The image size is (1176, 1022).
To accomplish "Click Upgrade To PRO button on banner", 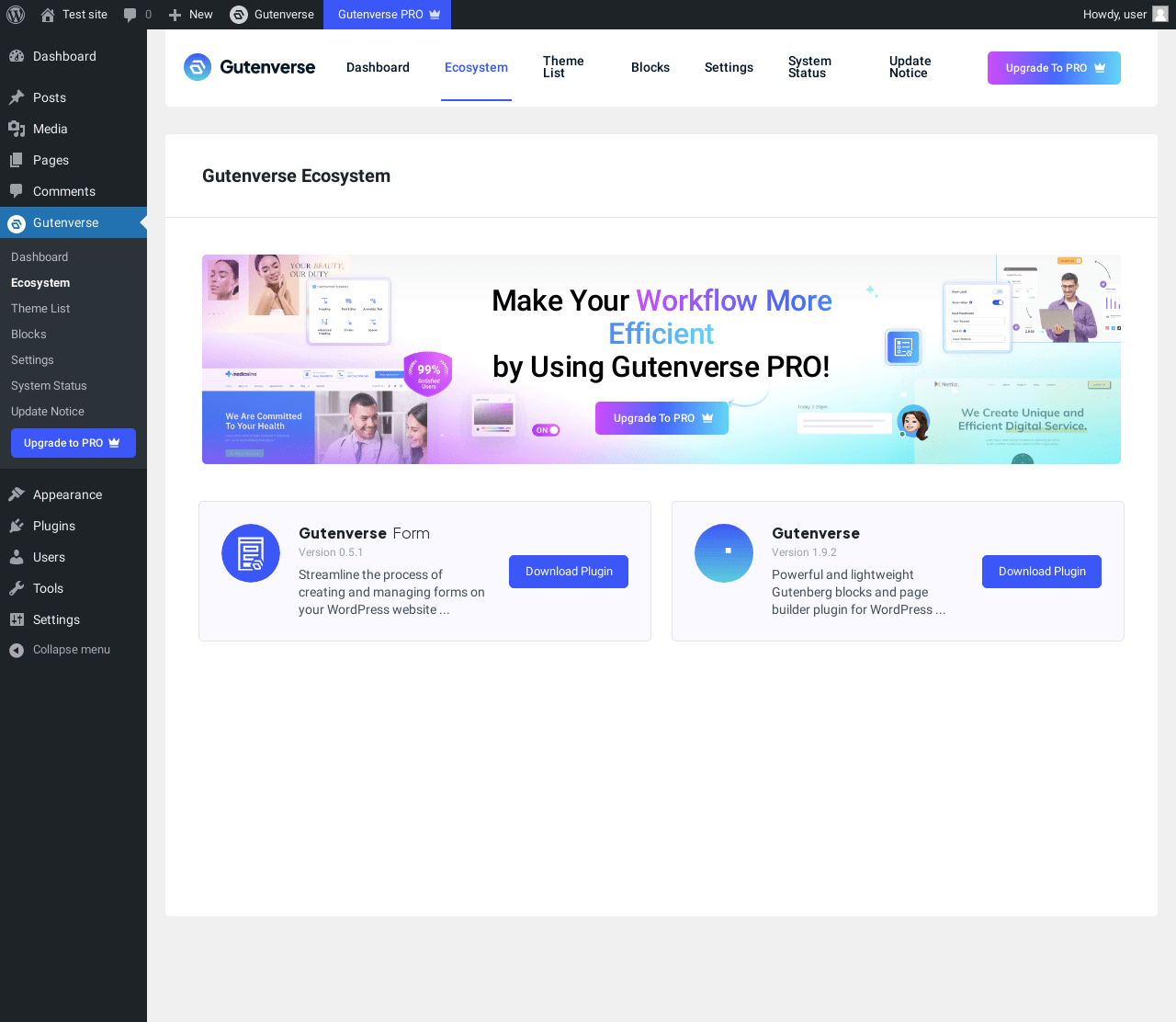I will (661, 418).
